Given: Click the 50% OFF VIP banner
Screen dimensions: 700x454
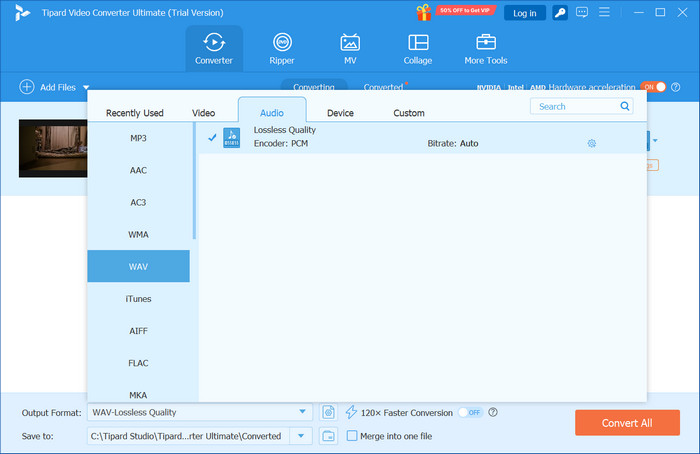Looking at the screenshot, I should [x=465, y=10].
